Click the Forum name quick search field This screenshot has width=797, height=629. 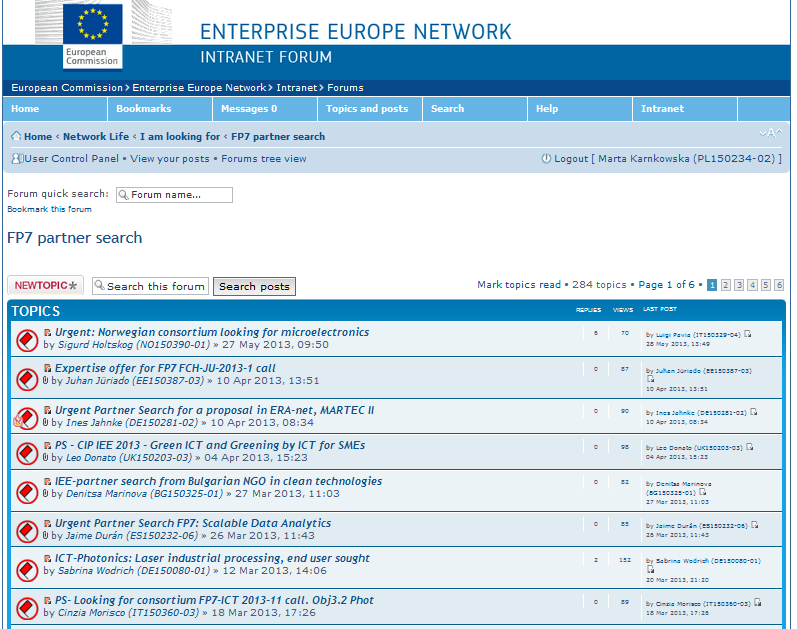[174, 195]
